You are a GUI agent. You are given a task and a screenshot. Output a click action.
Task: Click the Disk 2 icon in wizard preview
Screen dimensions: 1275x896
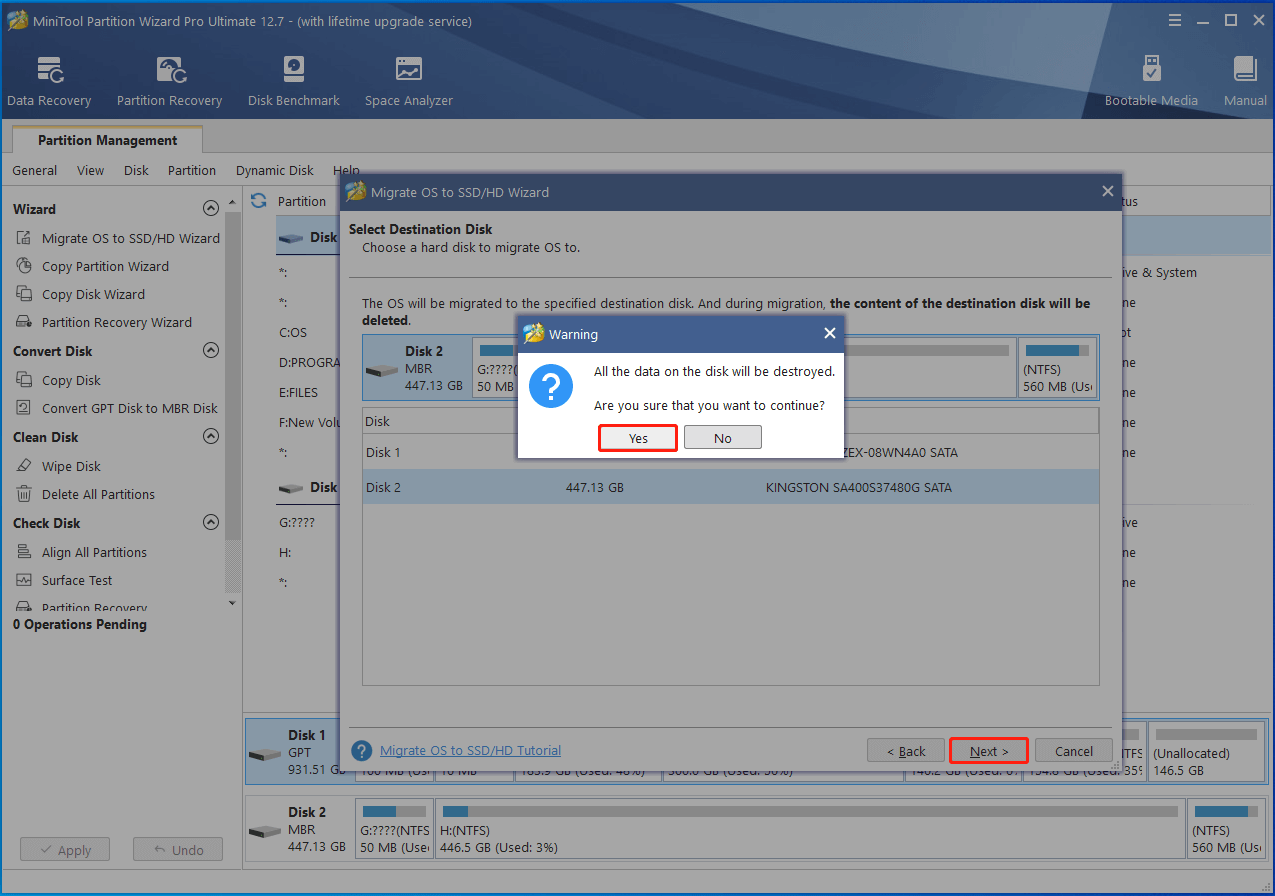click(382, 369)
